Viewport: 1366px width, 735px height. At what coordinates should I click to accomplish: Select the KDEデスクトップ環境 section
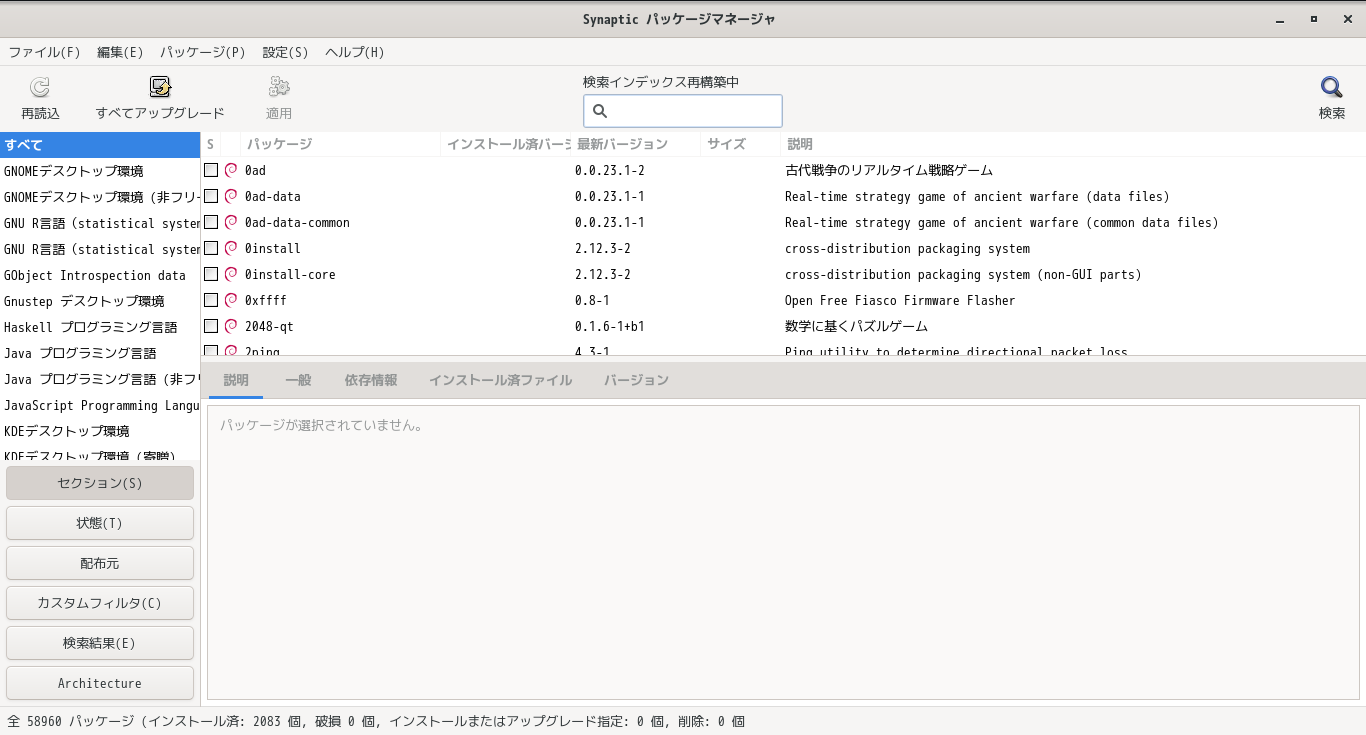[100, 431]
